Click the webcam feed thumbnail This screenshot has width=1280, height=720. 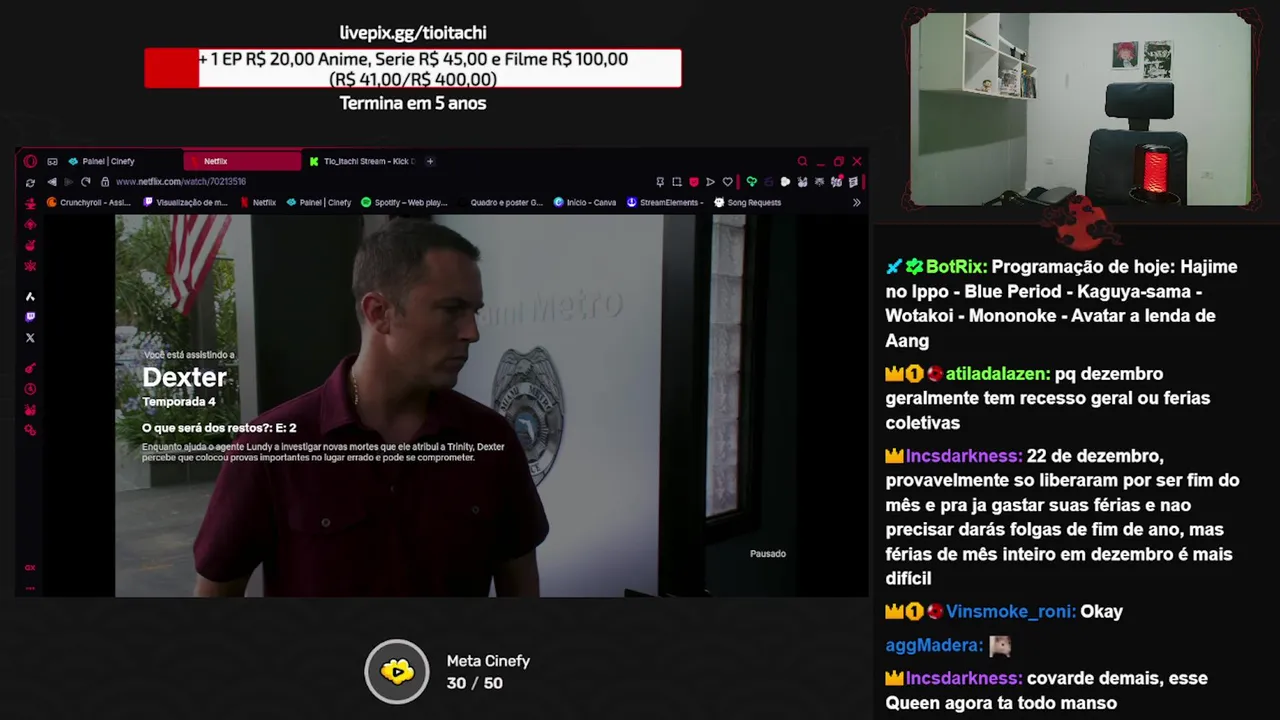(1080, 110)
